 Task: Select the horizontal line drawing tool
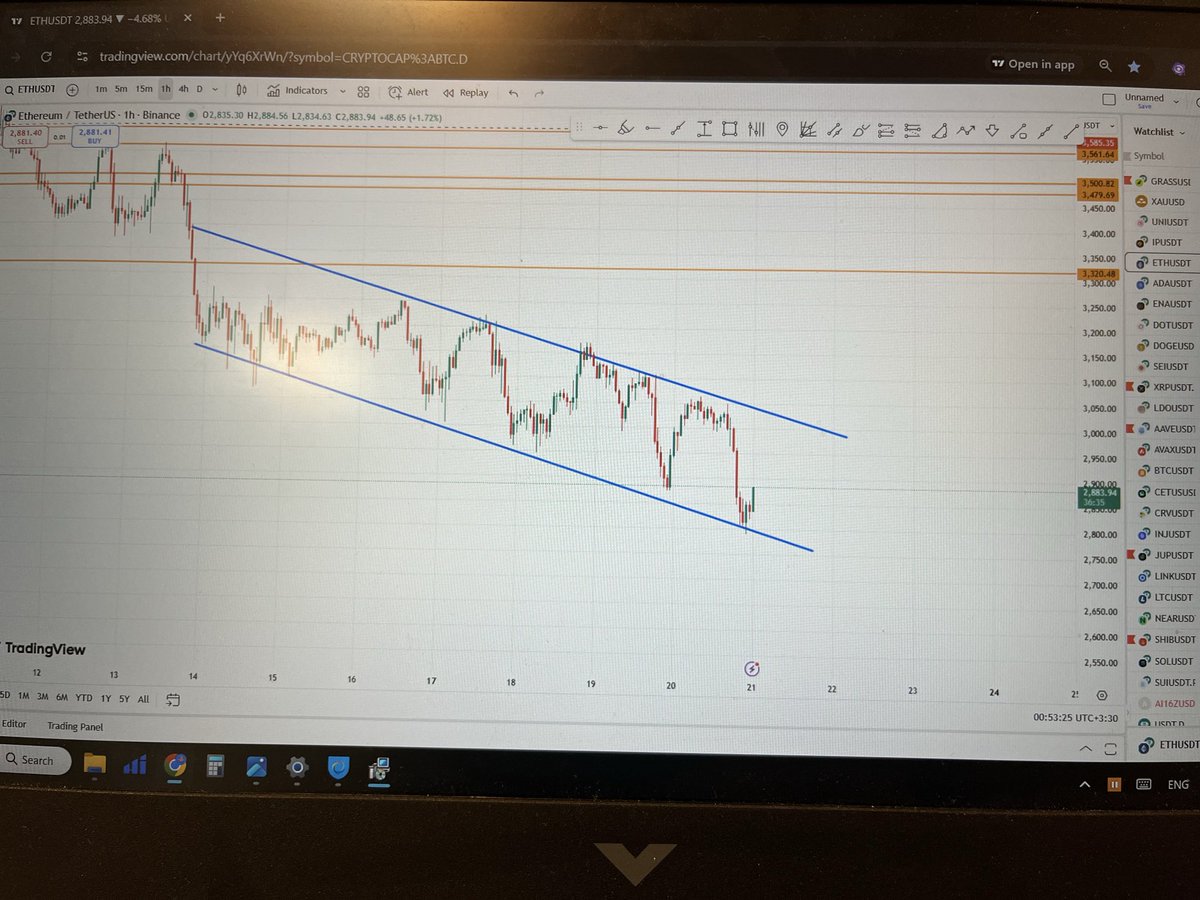point(600,128)
